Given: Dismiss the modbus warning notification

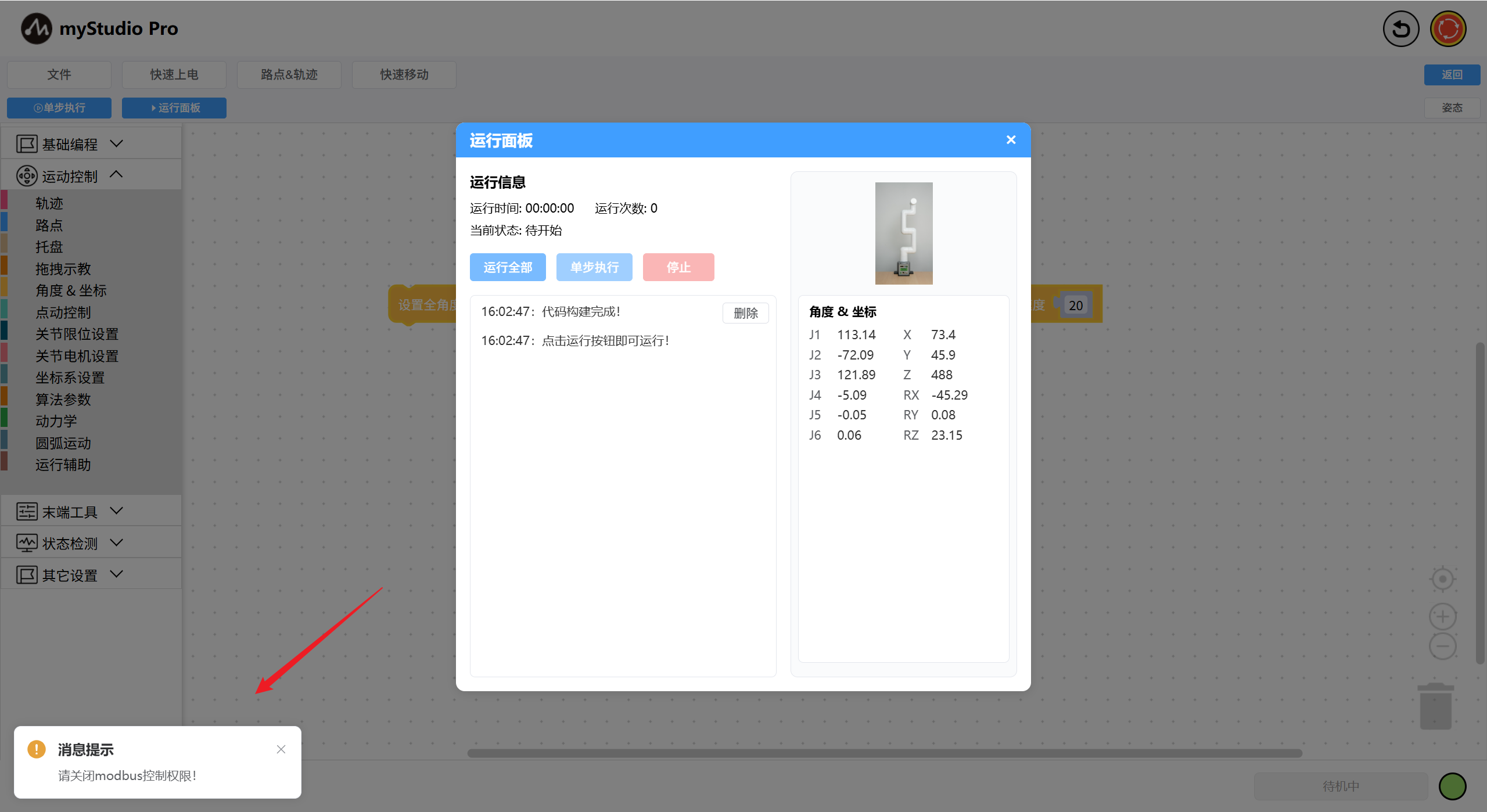Looking at the screenshot, I should coord(281,749).
